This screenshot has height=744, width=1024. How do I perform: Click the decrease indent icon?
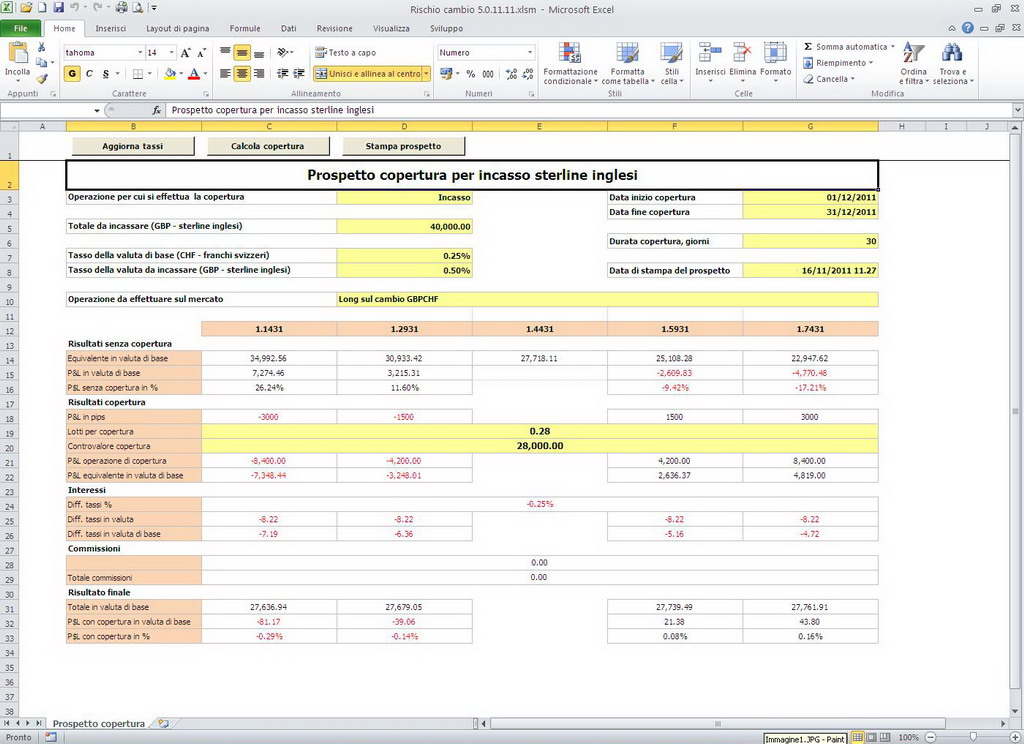(283, 74)
